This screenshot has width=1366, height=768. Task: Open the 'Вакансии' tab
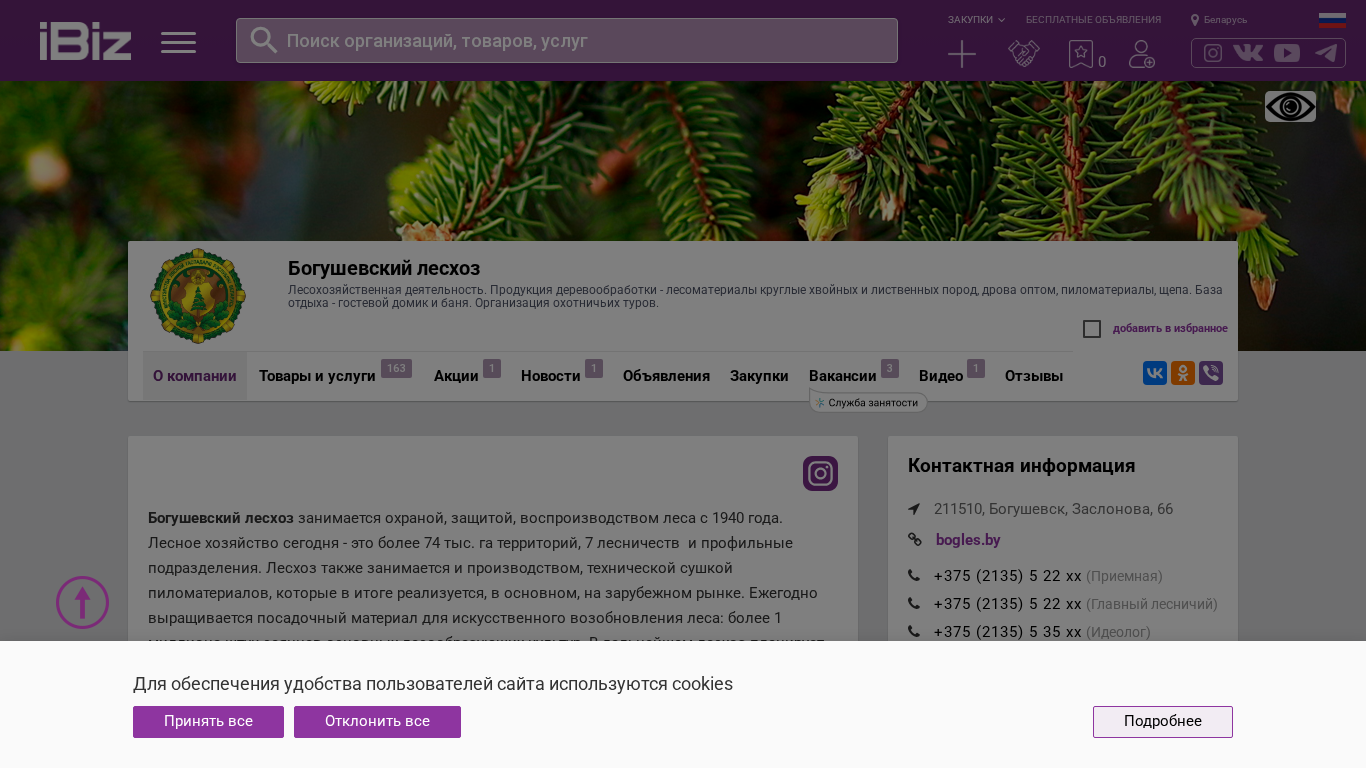point(842,376)
